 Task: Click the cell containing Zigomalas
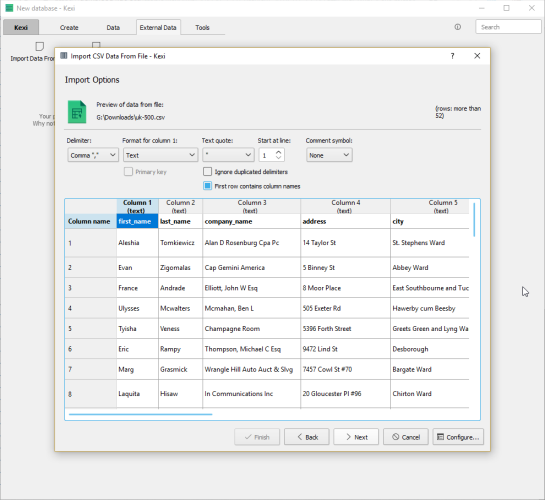click(180, 268)
